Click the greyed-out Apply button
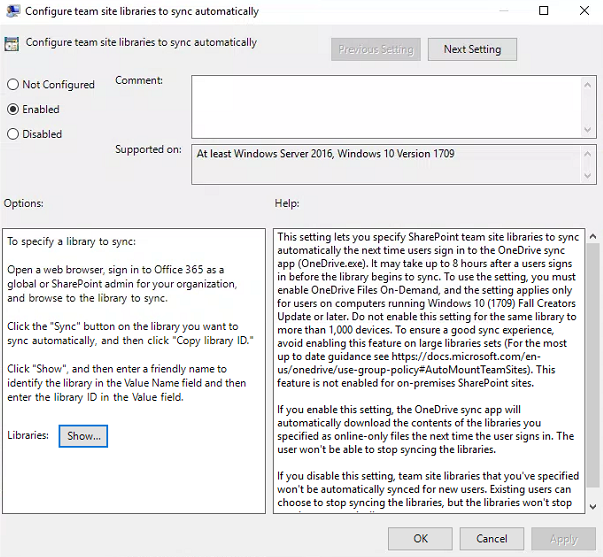This screenshot has height=557, width=603. [x=563, y=538]
